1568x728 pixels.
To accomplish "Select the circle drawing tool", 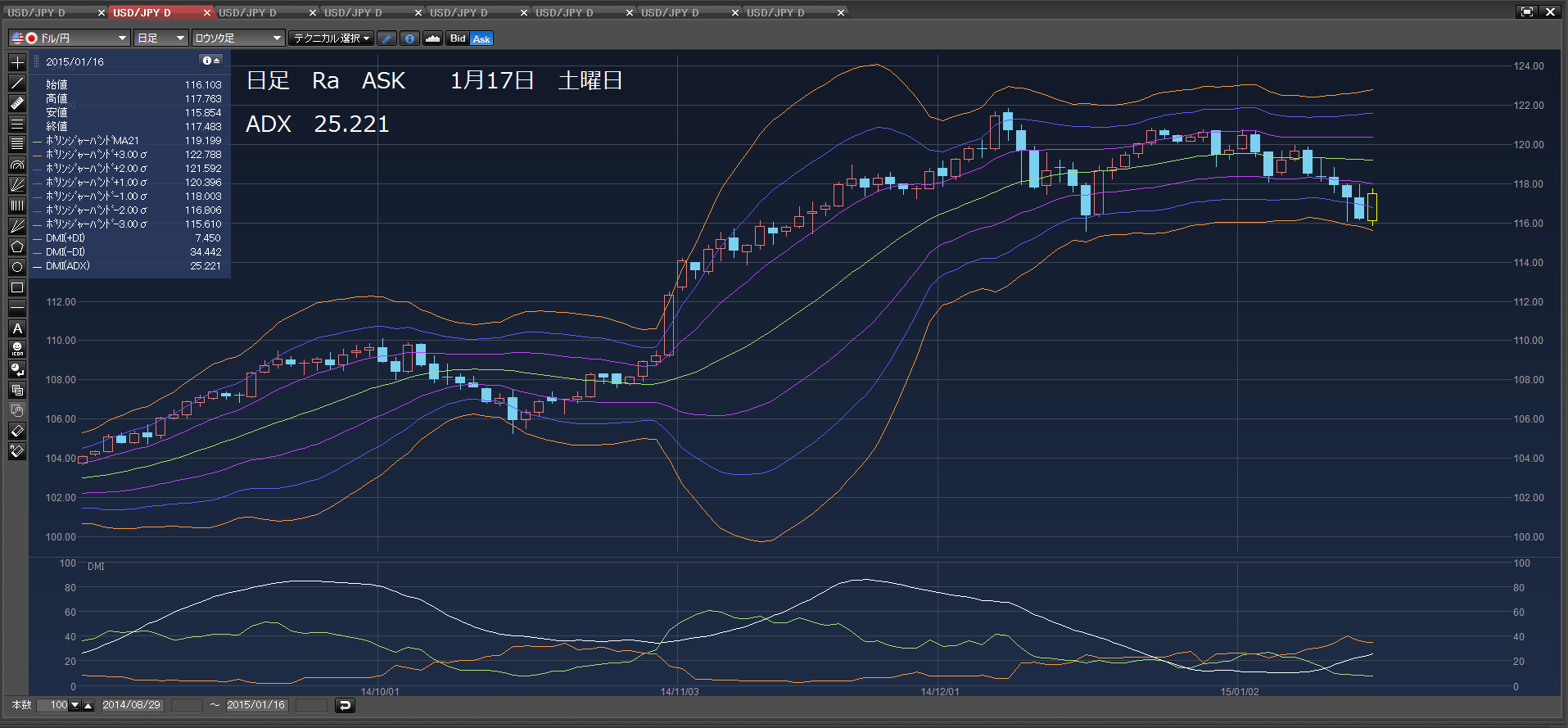I will [17, 267].
